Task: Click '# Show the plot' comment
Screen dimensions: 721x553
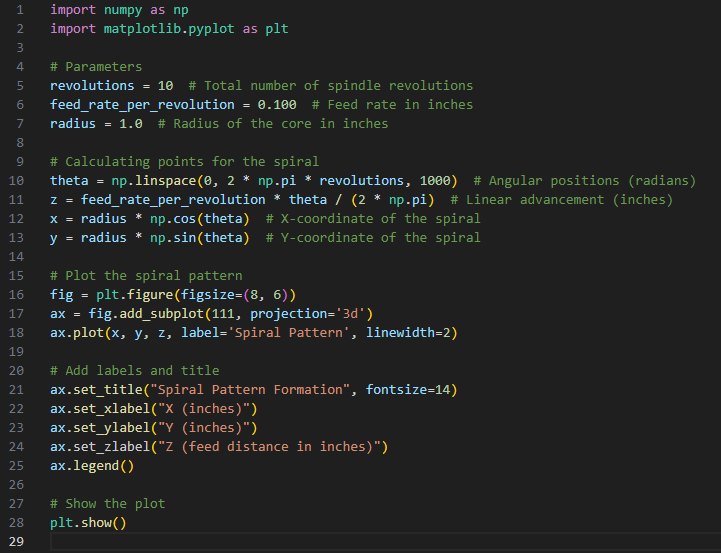Action: [x=108, y=504]
